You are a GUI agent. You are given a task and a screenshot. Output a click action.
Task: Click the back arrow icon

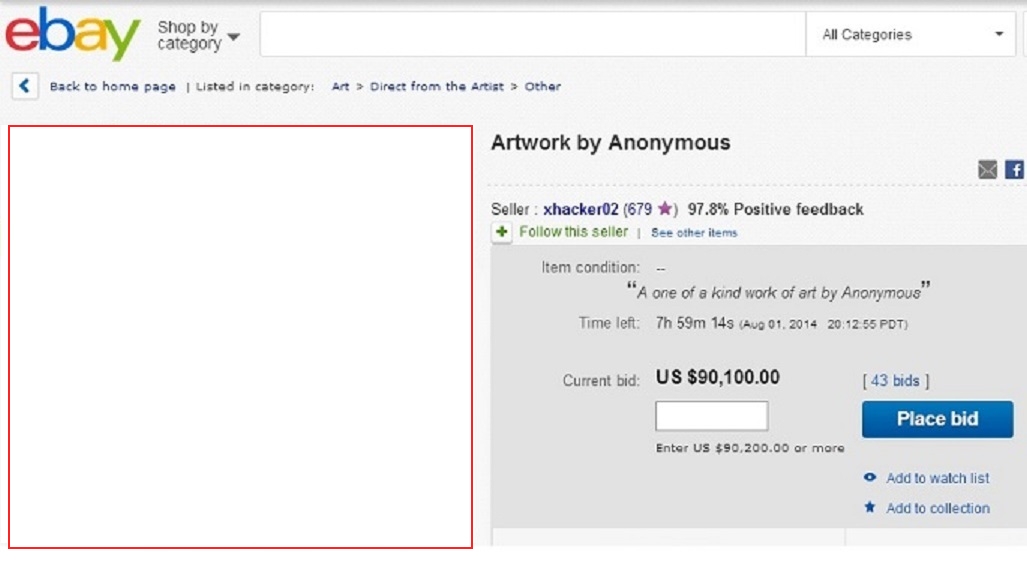[25, 86]
